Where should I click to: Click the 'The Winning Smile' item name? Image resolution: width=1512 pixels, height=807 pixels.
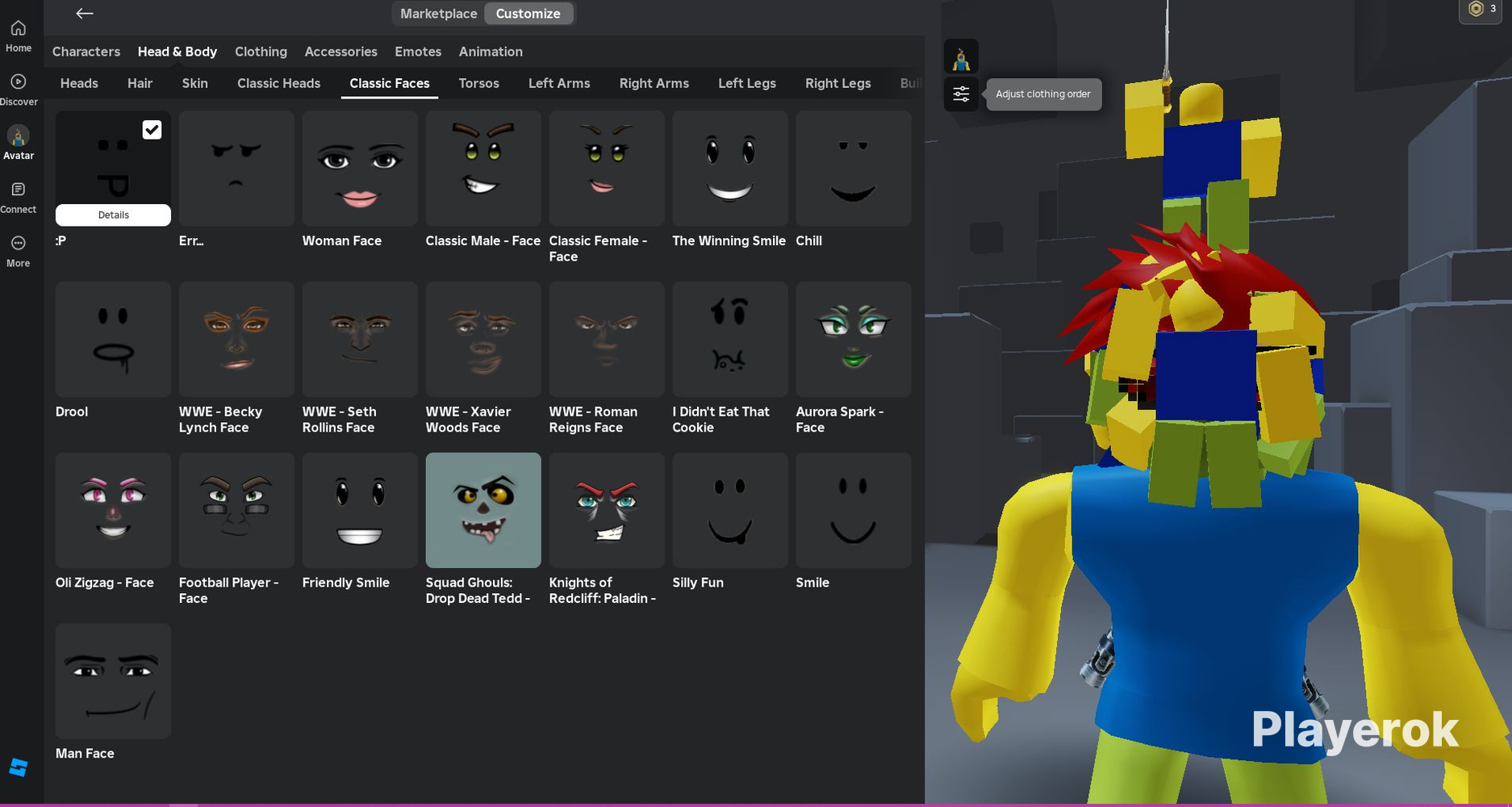(729, 240)
